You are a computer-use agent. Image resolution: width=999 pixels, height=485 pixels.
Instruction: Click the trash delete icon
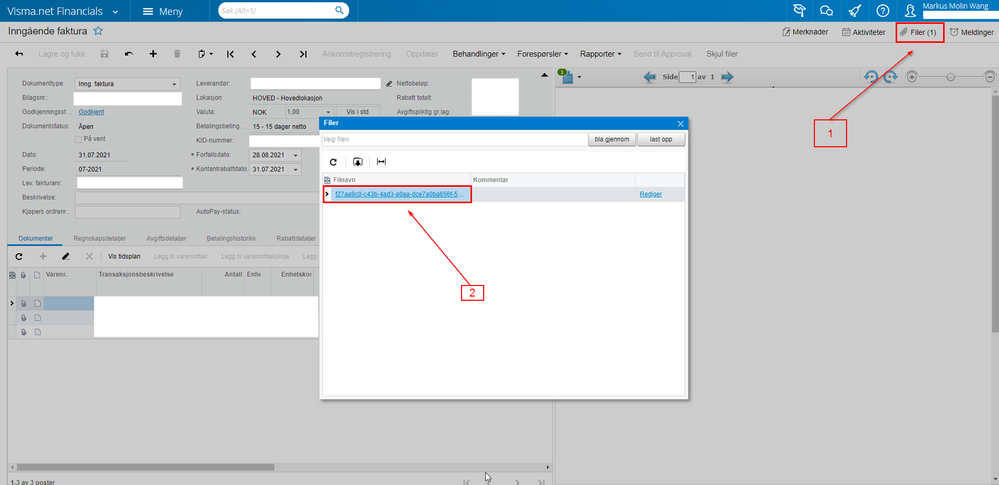(177, 54)
